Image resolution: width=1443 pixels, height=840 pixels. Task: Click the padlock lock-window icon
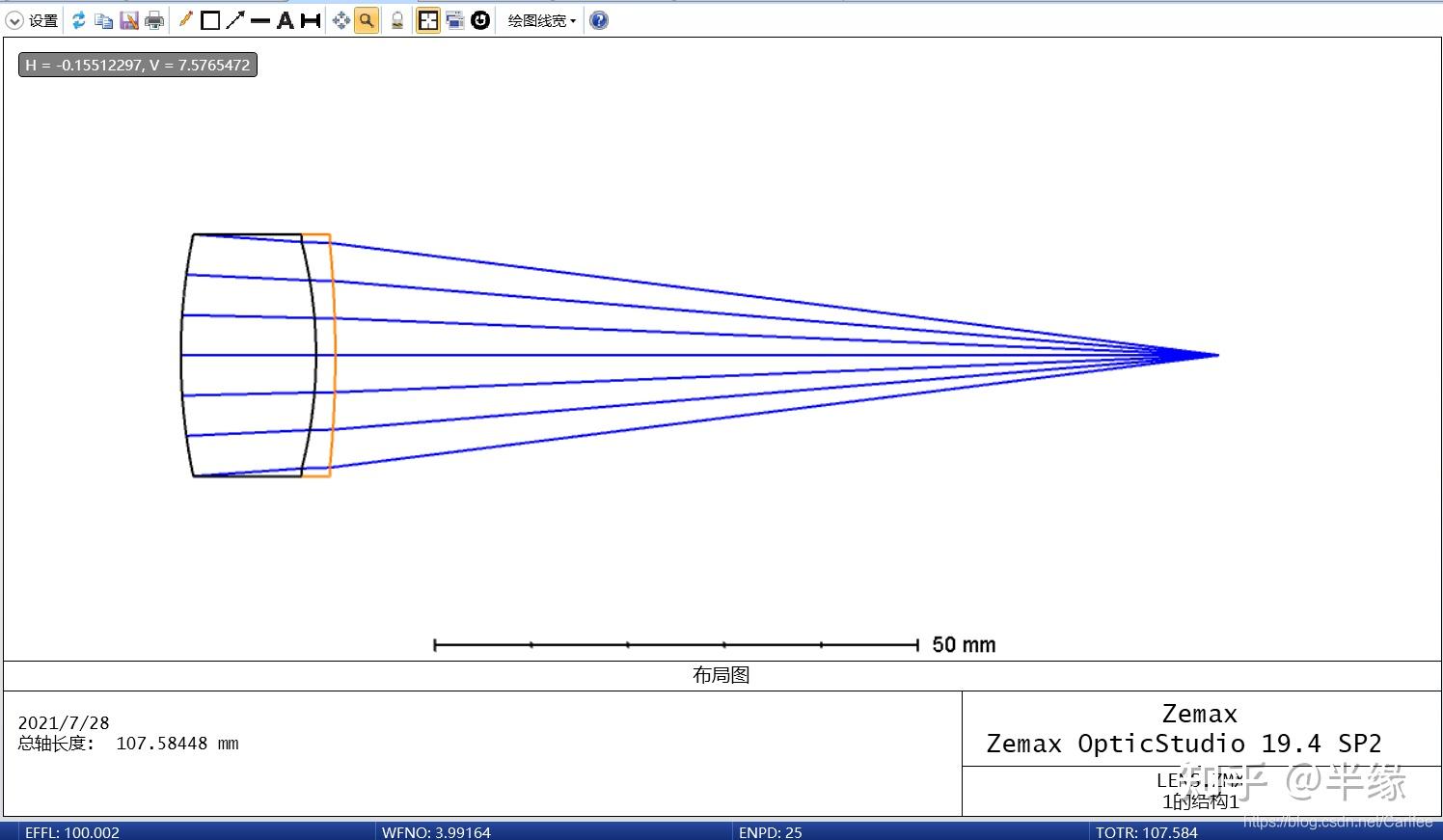(x=397, y=20)
